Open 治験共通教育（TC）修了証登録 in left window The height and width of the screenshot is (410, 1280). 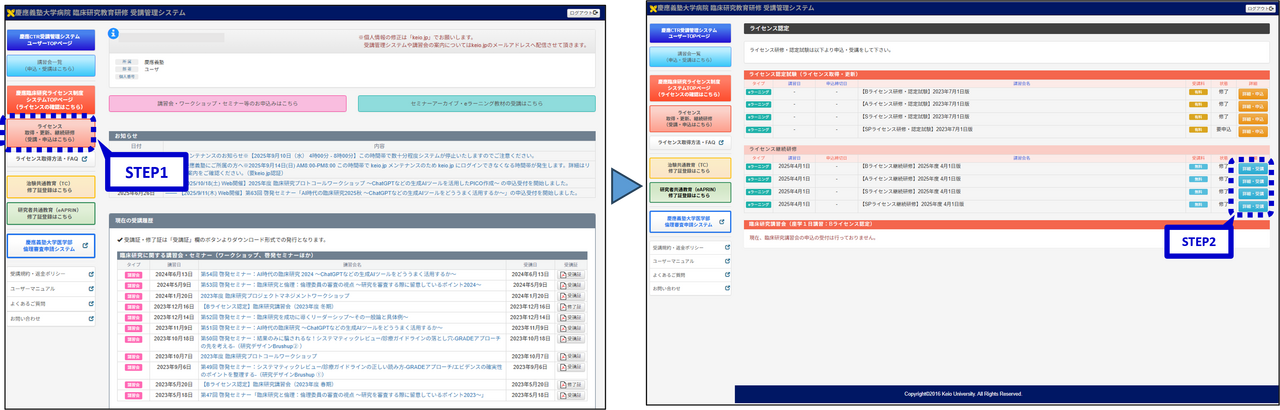click(x=49, y=186)
